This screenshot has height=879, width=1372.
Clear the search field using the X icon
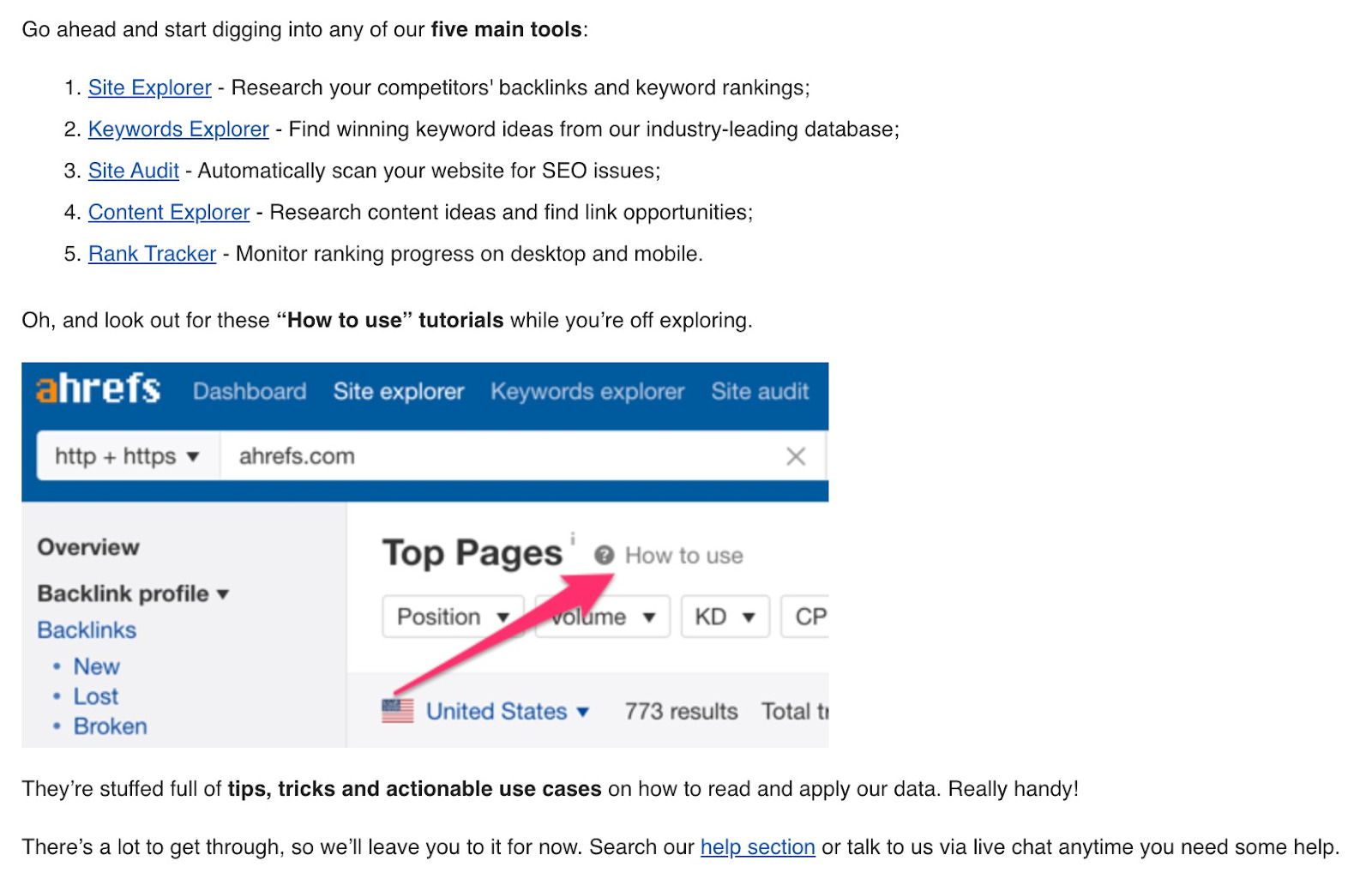796,456
